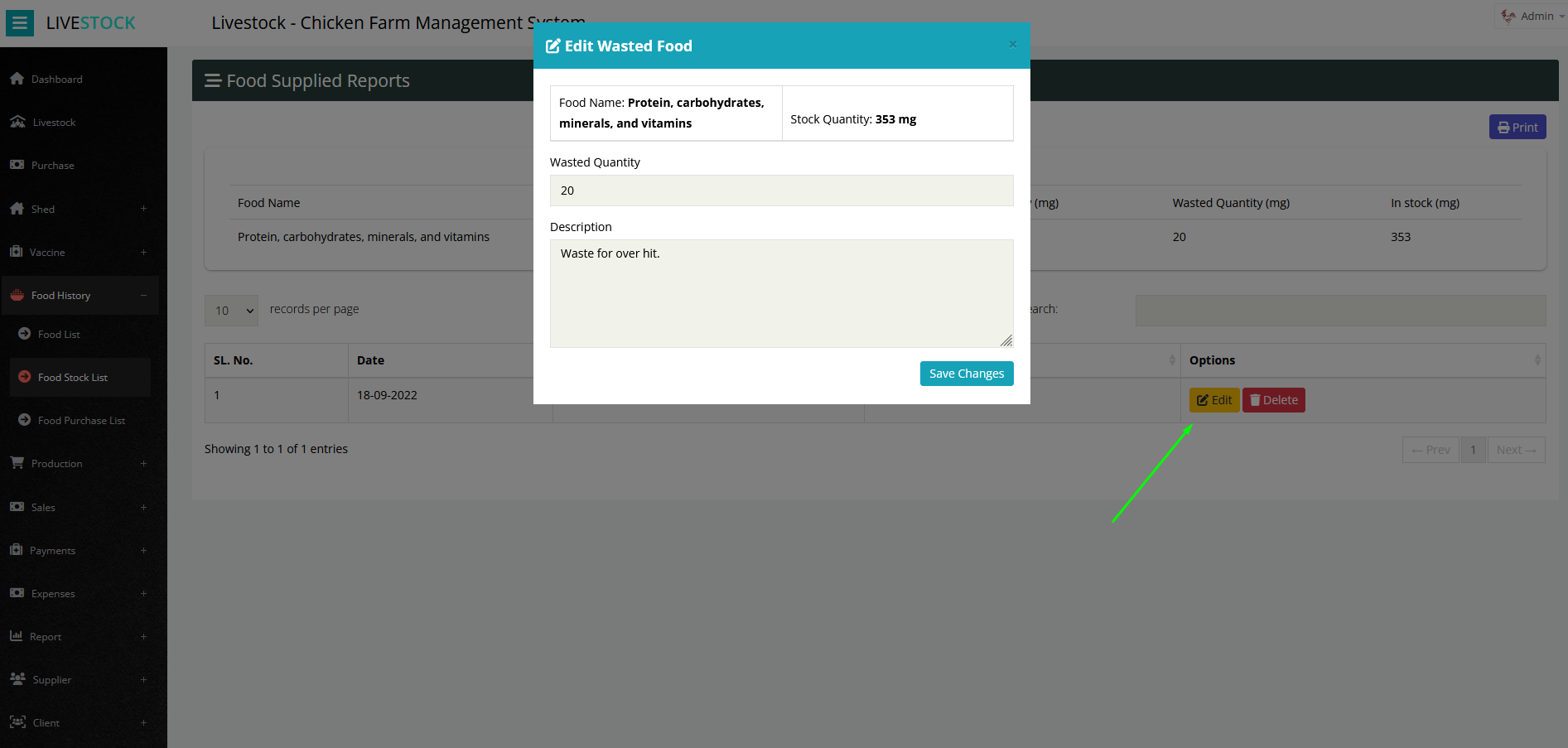Click the Food Stock List arrow icon
The height and width of the screenshot is (748, 1568).
[25, 377]
